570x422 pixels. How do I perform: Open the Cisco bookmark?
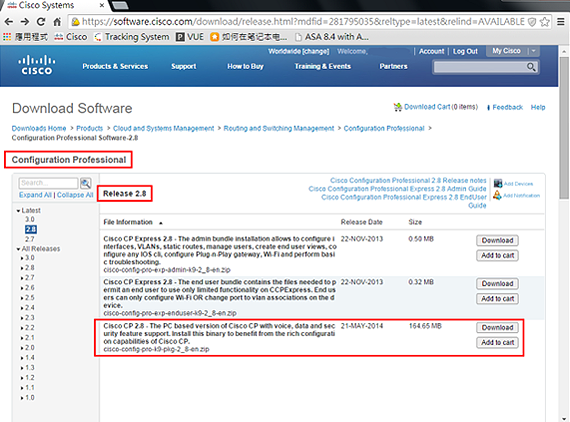tap(71, 37)
